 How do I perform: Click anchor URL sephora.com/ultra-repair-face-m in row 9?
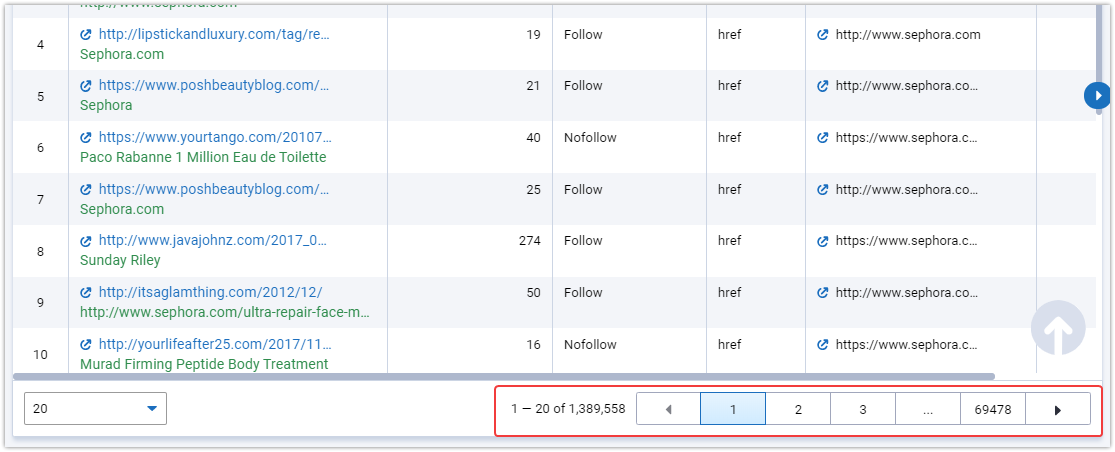coord(225,312)
